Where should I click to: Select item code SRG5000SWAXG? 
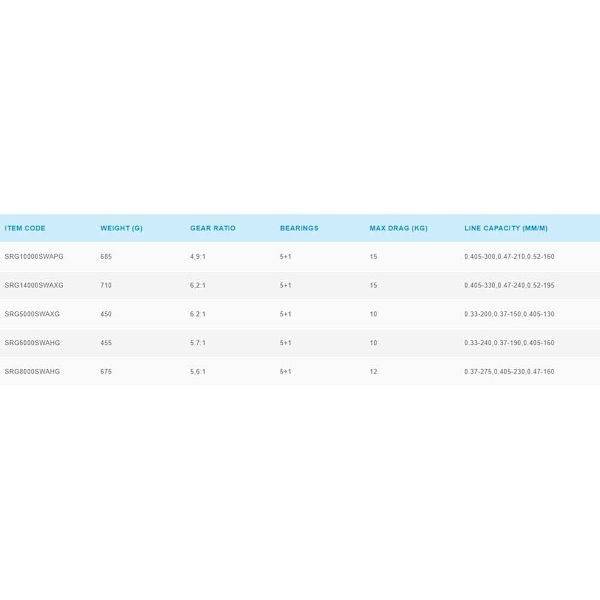pos(32,314)
